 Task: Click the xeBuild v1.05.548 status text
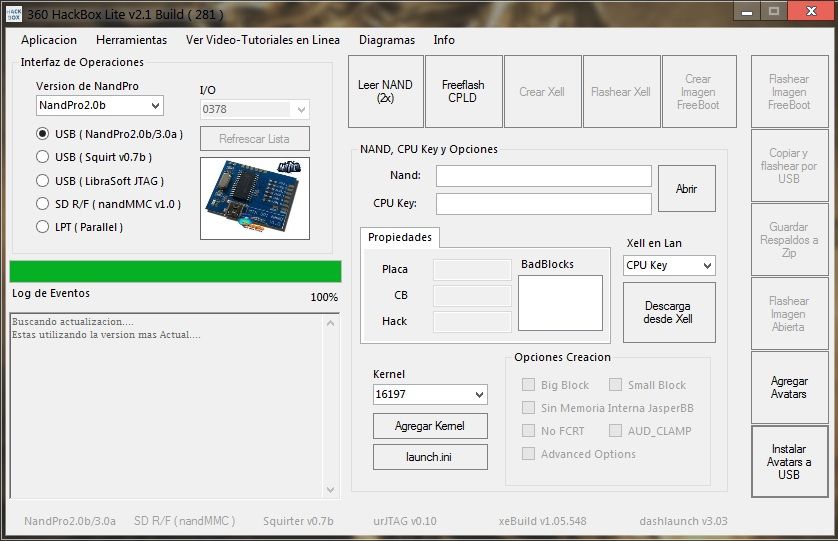point(542,521)
